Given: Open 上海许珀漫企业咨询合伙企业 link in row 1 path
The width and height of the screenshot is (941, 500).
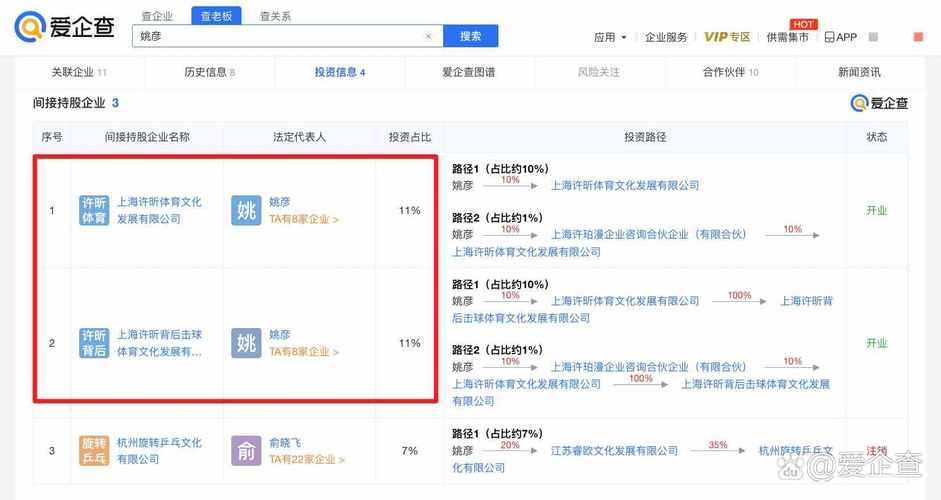Looking at the screenshot, I should (649, 235).
